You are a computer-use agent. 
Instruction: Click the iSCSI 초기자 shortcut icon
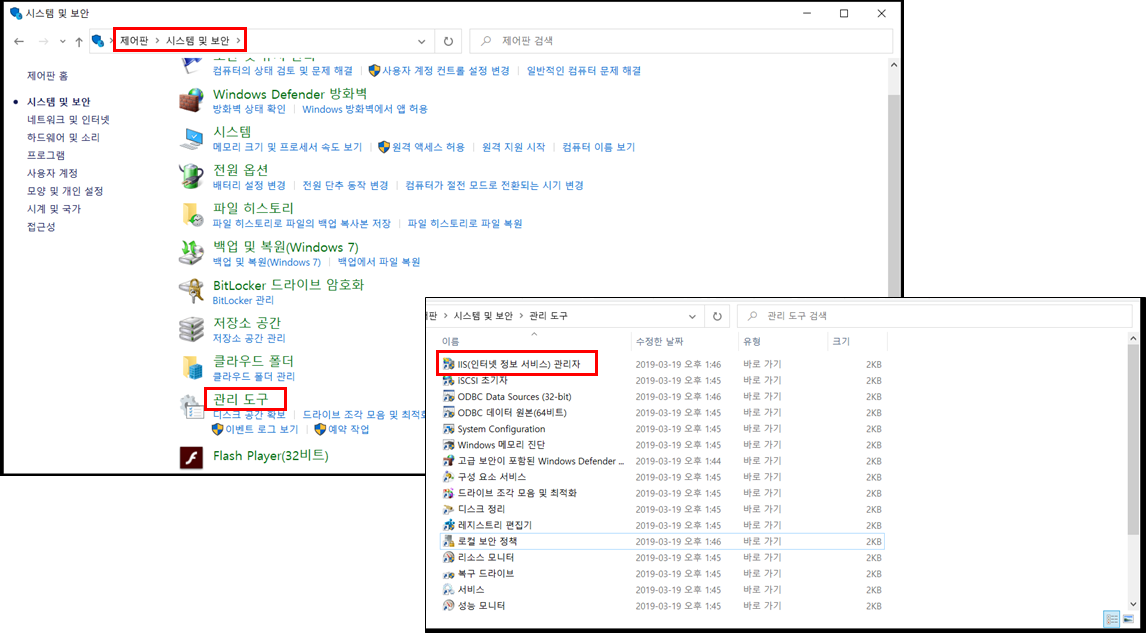[x=449, y=380]
